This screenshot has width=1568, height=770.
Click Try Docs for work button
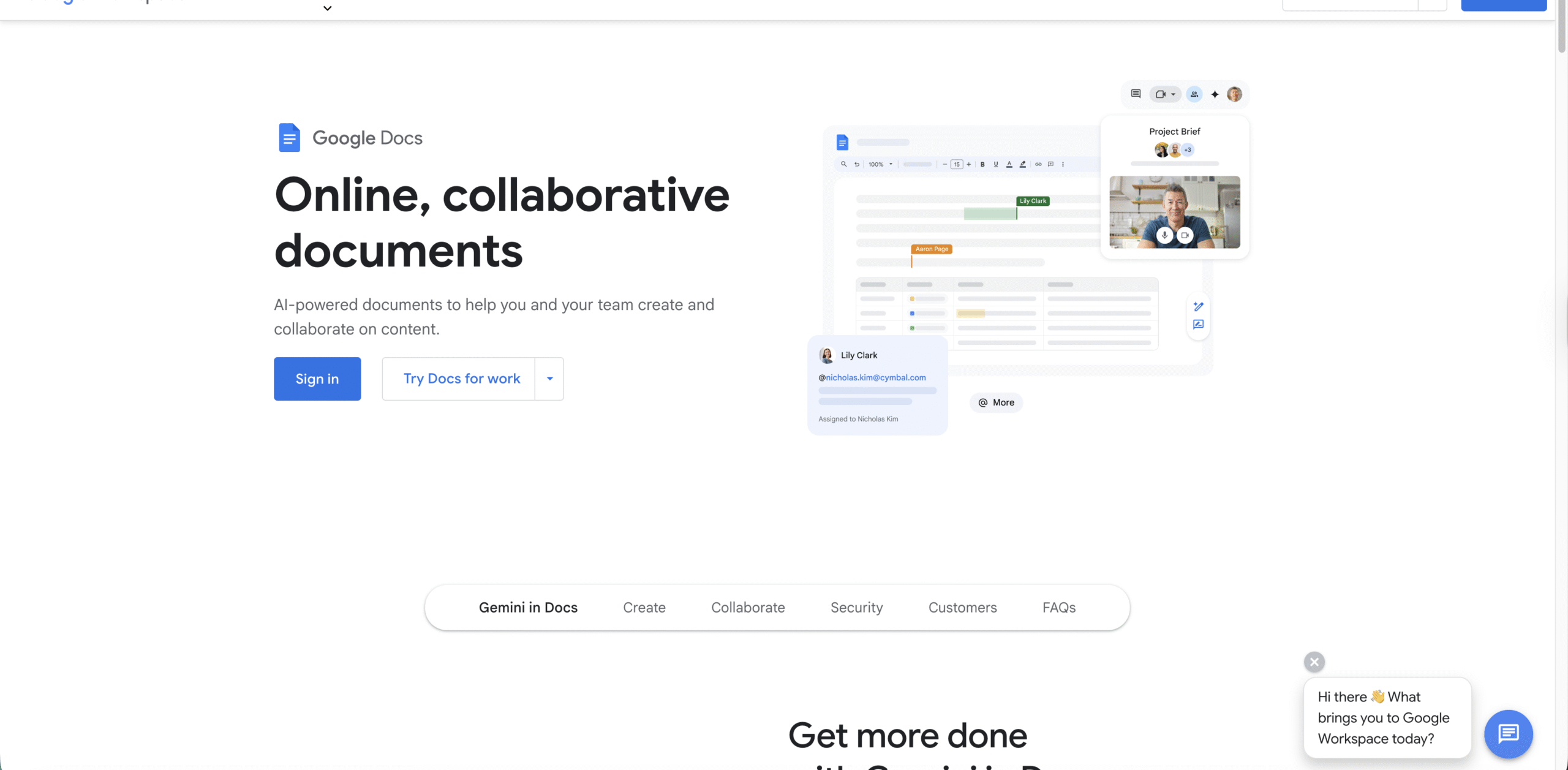tap(461, 379)
